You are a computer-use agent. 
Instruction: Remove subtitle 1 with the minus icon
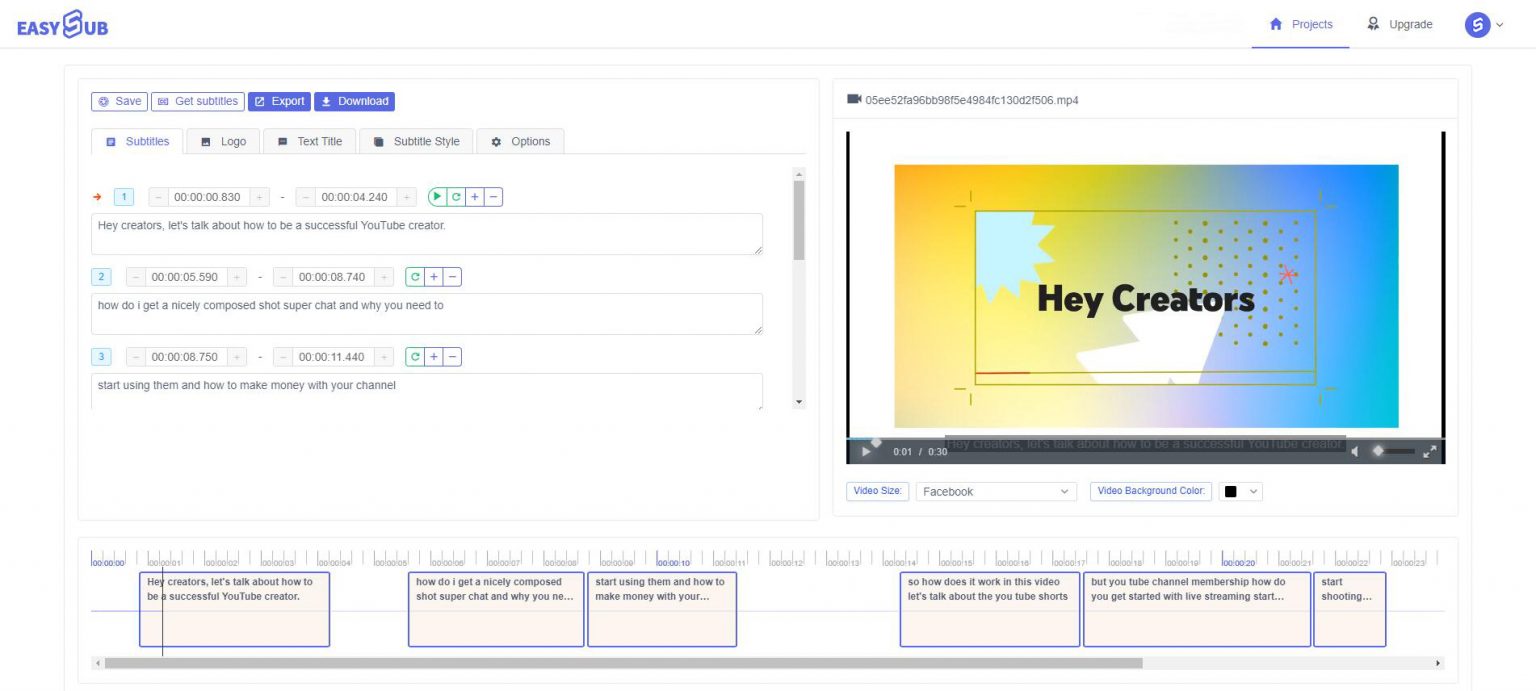[x=493, y=197]
